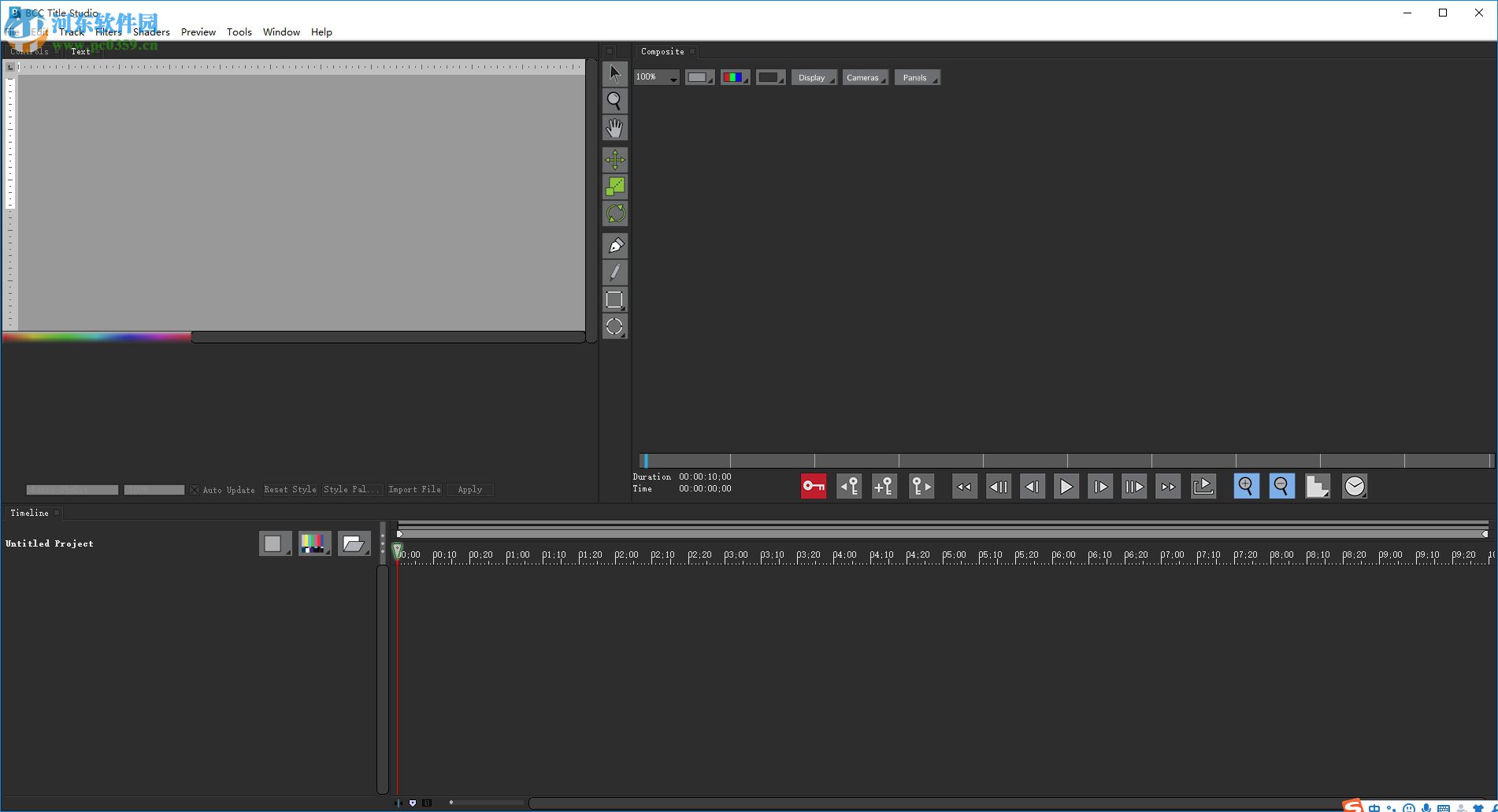Select the magnifier zoom tool
The width and height of the screenshot is (1498, 812).
click(x=615, y=101)
